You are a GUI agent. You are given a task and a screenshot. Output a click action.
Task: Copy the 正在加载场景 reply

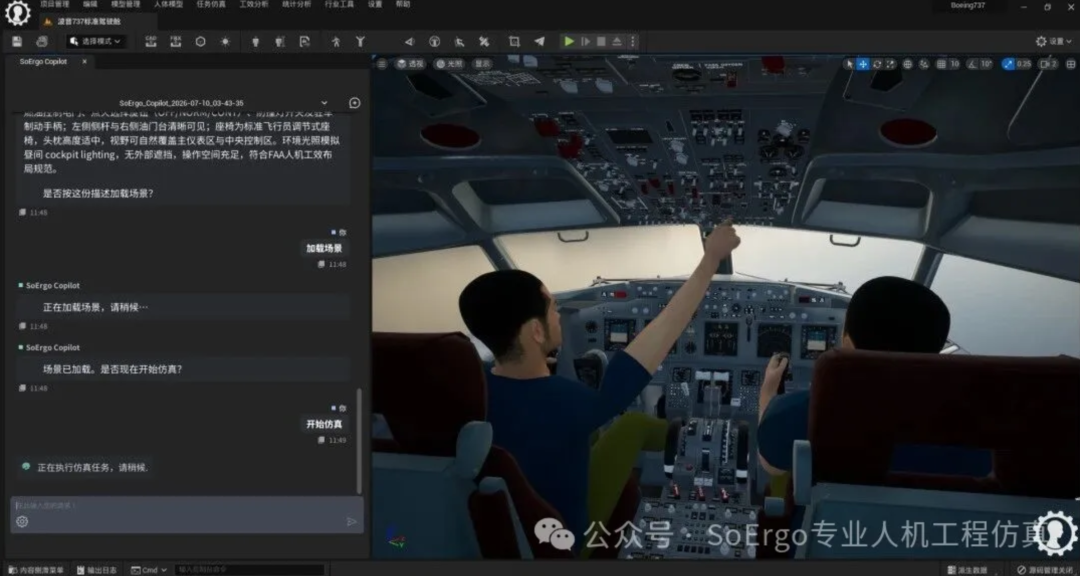tap(23, 326)
